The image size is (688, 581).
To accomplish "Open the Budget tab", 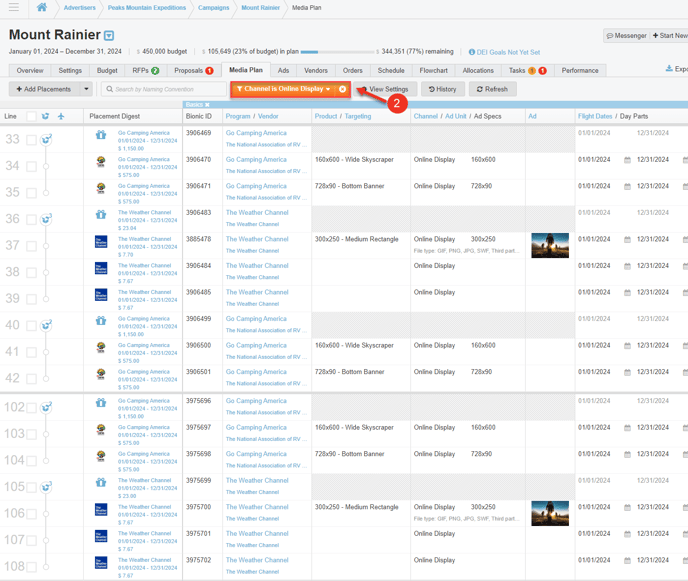I will tap(107, 71).
